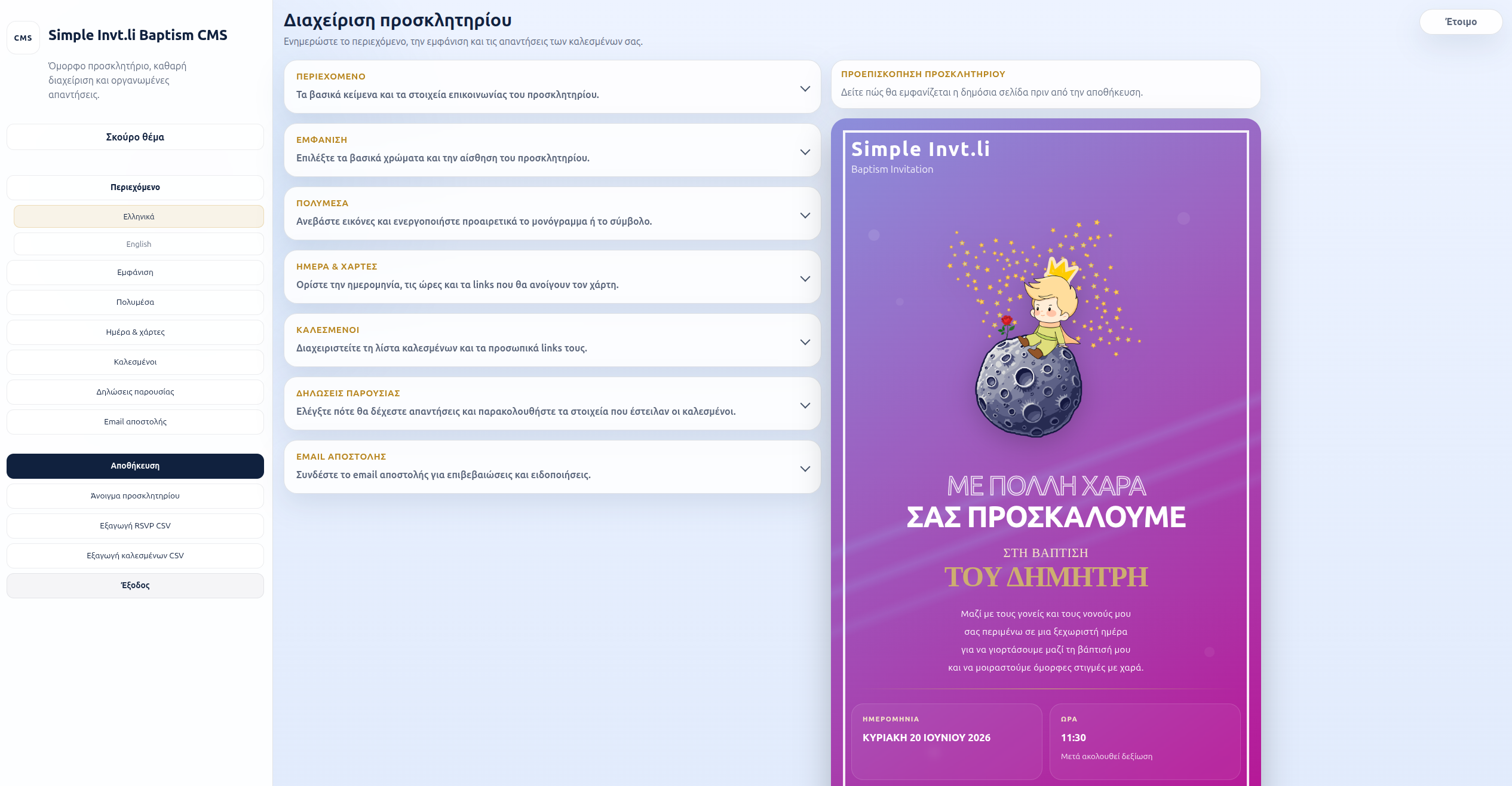Screen dimensions: 1512x786
Task: Open Καλεσμένοι sidebar item
Action: coord(135,362)
